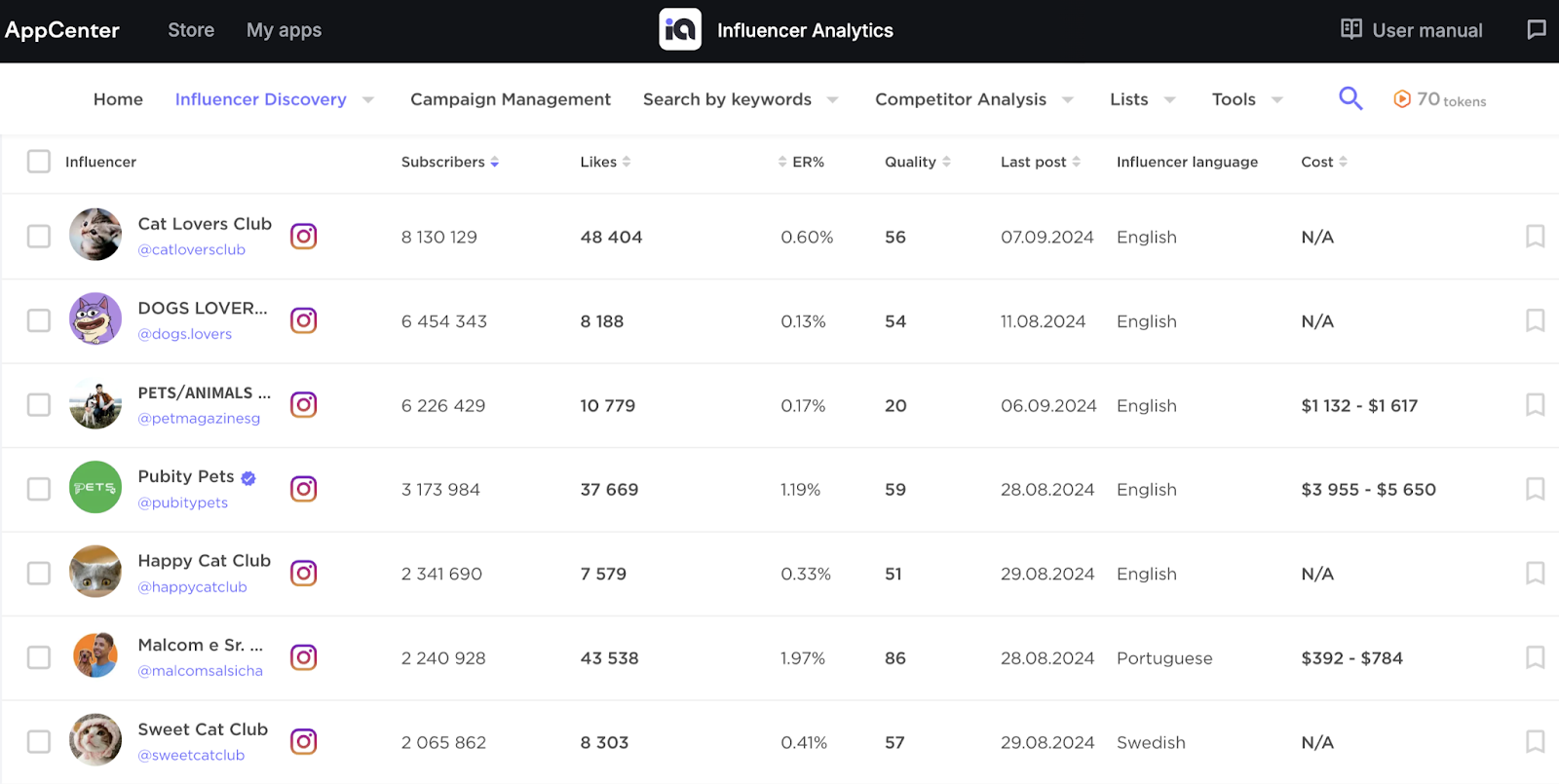The image size is (1559, 784).
Task: Open the Lists menu
Action: [1129, 99]
